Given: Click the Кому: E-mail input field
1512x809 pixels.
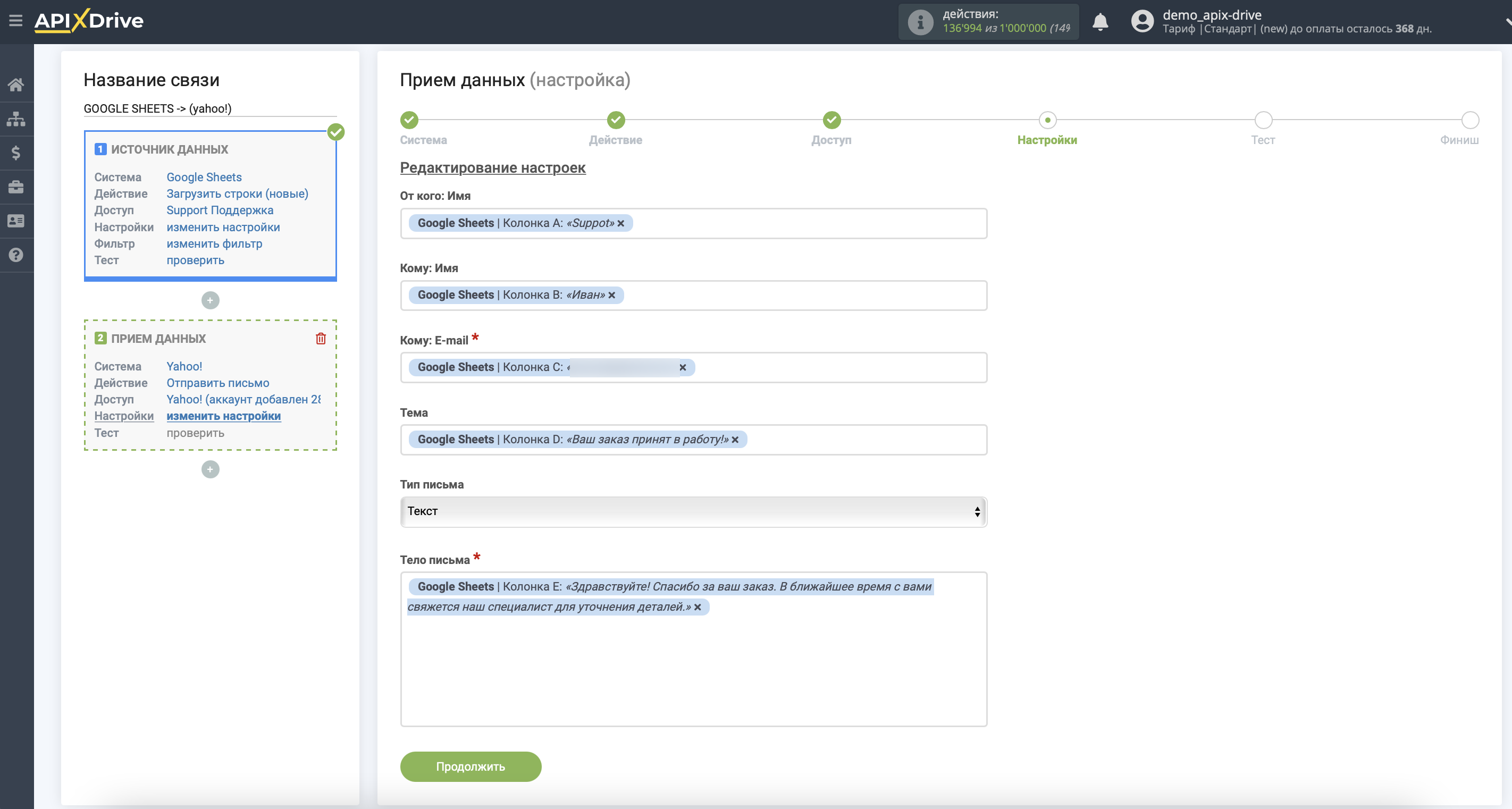Looking at the screenshot, I should tap(693, 368).
